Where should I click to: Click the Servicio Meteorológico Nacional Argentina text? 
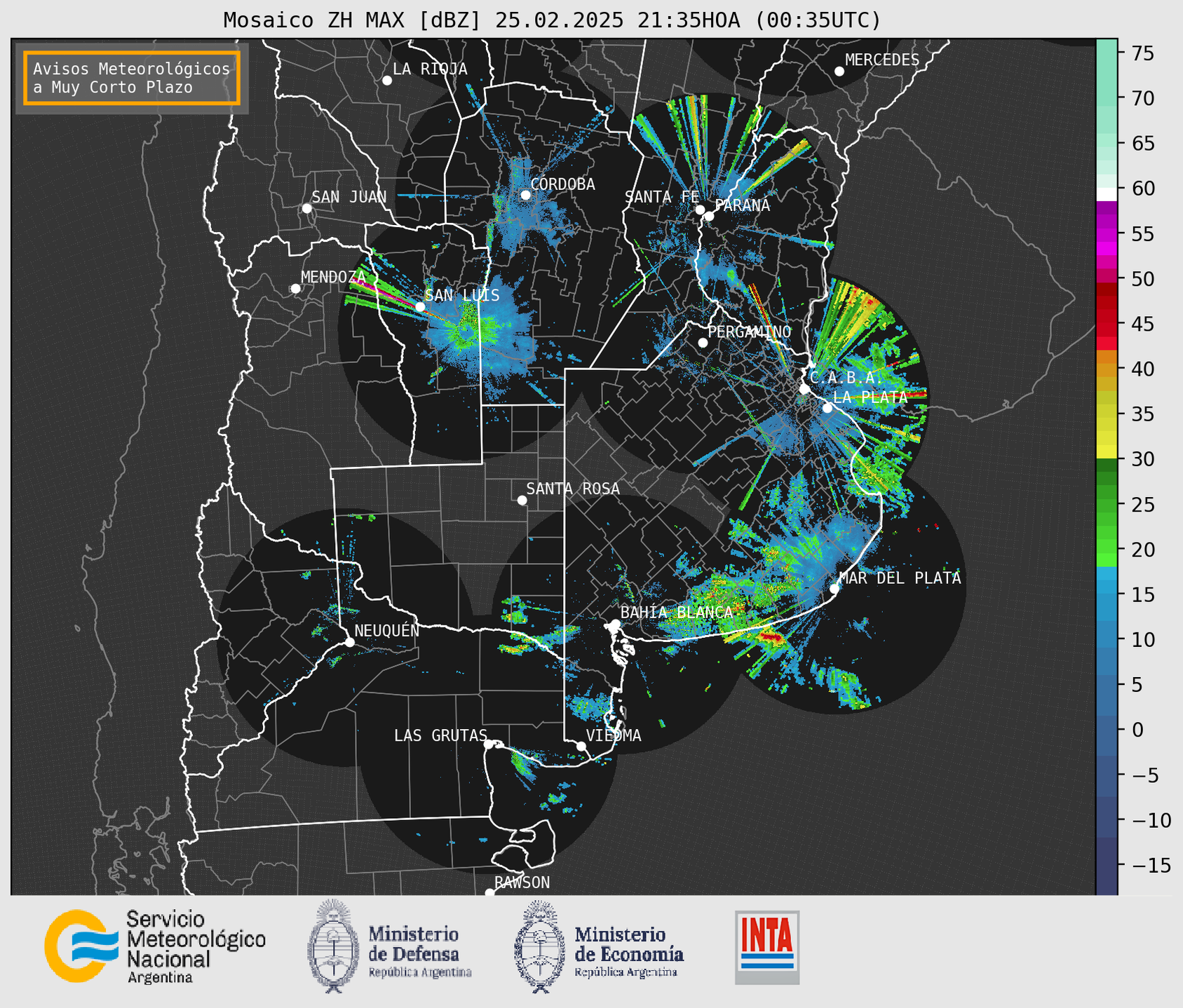(x=196, y=947)
